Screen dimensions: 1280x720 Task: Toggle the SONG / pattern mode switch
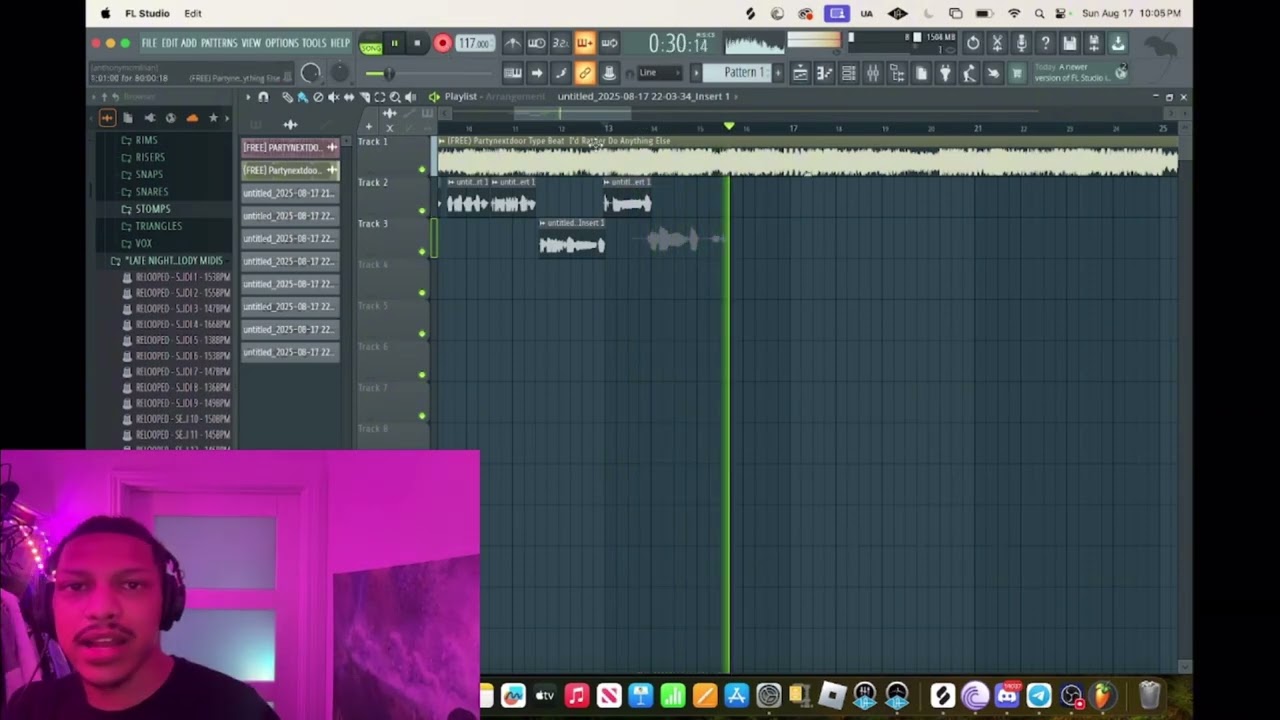tap(371, 44)
